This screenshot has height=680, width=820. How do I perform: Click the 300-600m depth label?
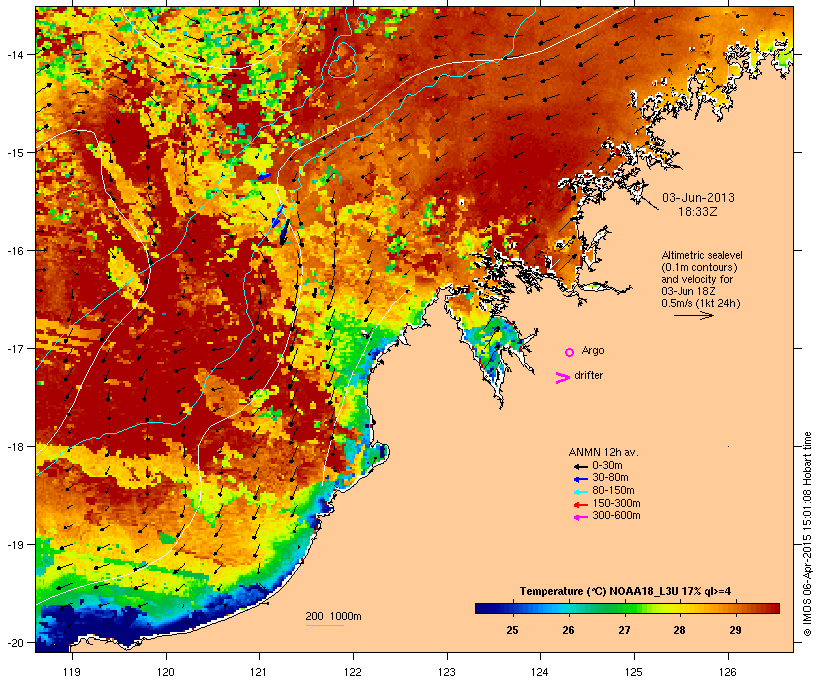point(616,516)
